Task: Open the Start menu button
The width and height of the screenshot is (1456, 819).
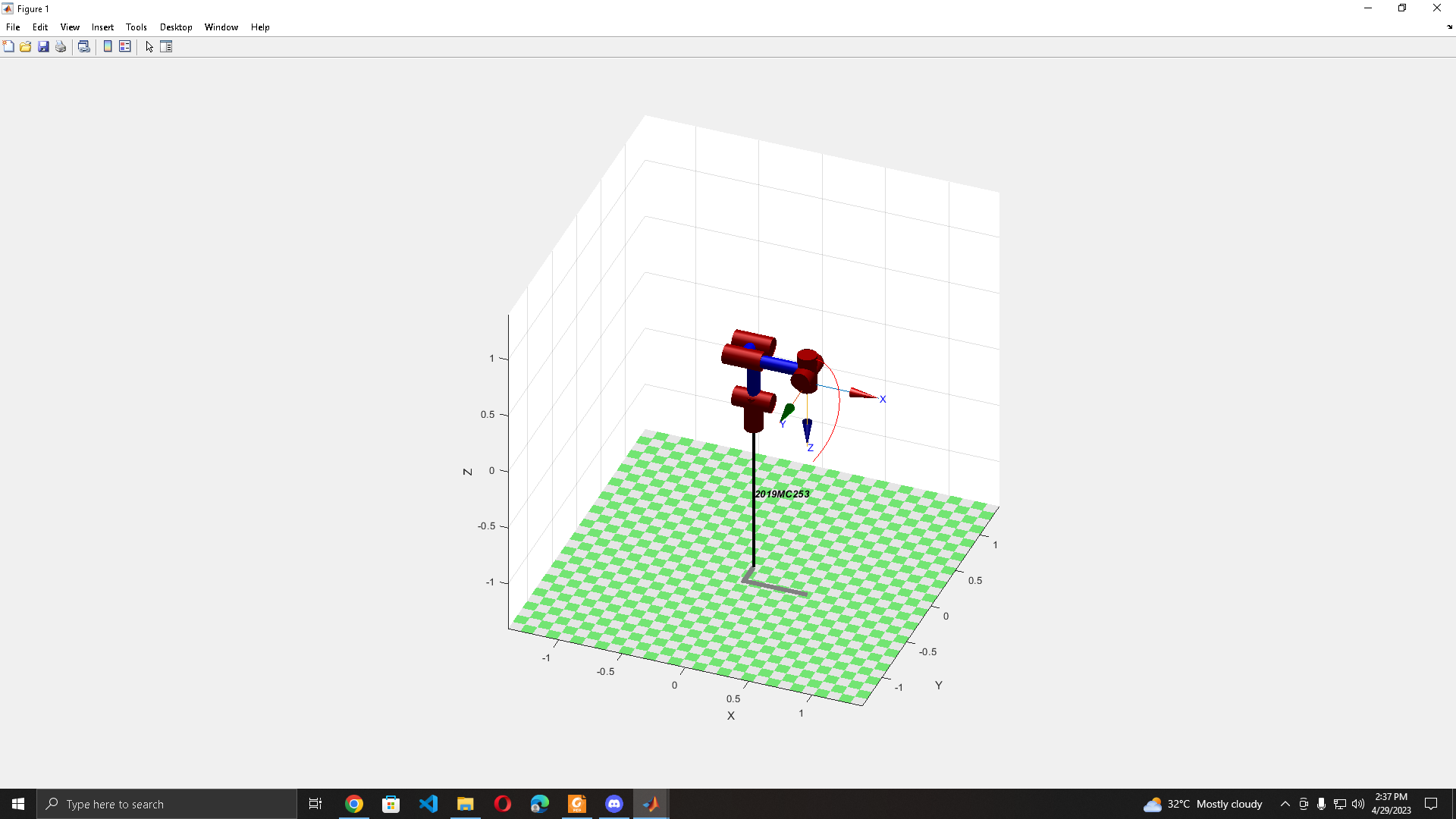Action: [17, 804]
